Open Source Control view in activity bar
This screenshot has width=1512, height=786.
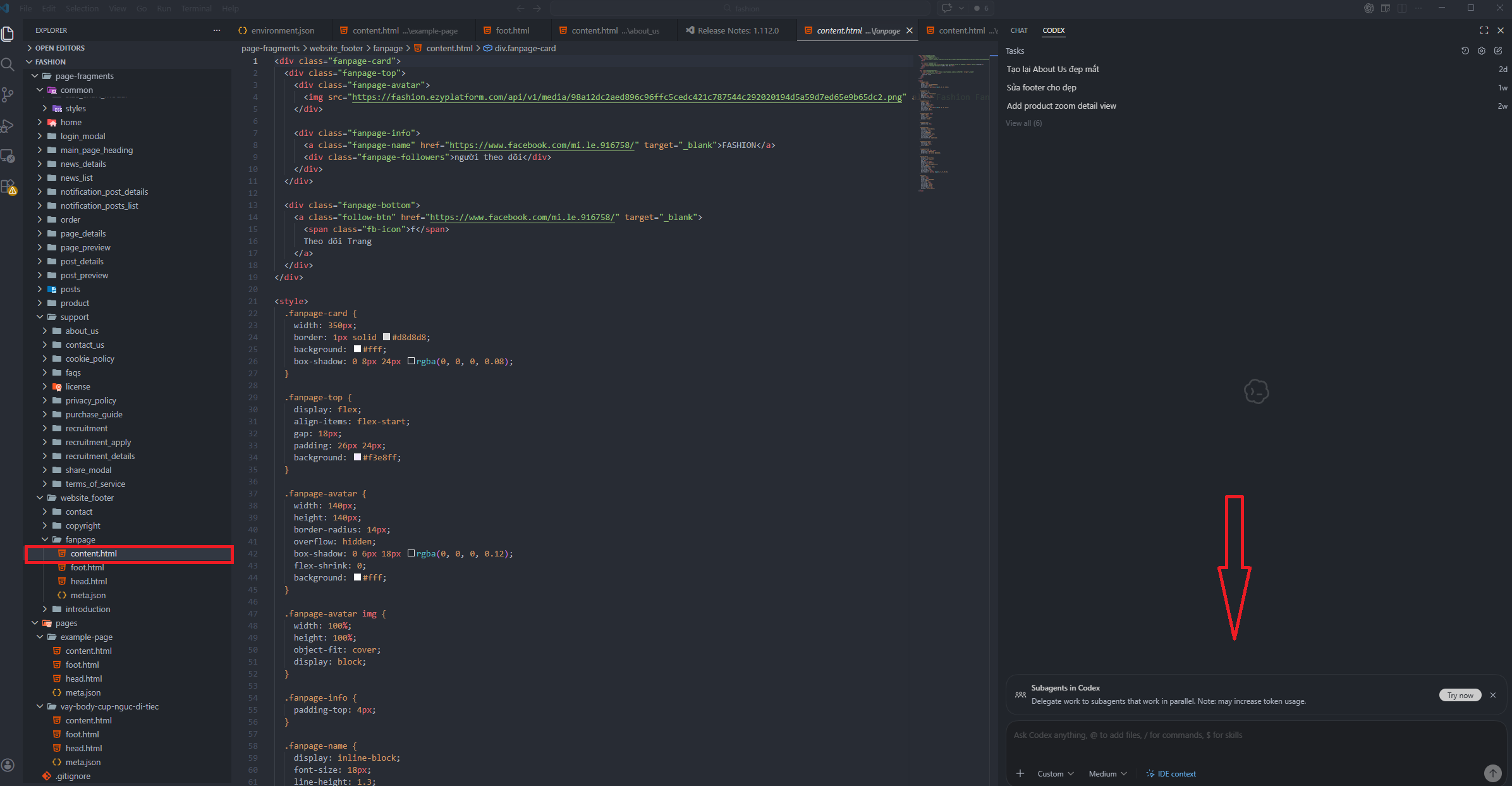[x=8, y=95]
